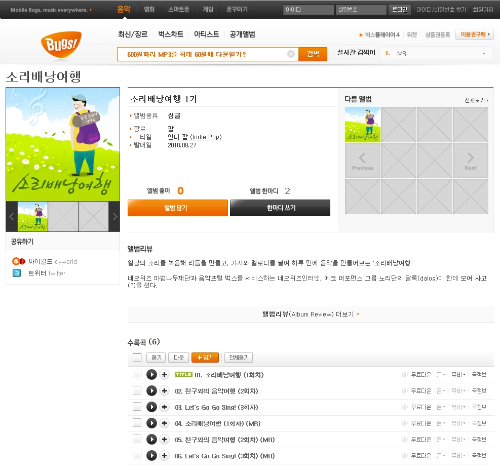
Task: Click the 듣기 button next to the select-all checkbox
Action: [x=156, y=358]
